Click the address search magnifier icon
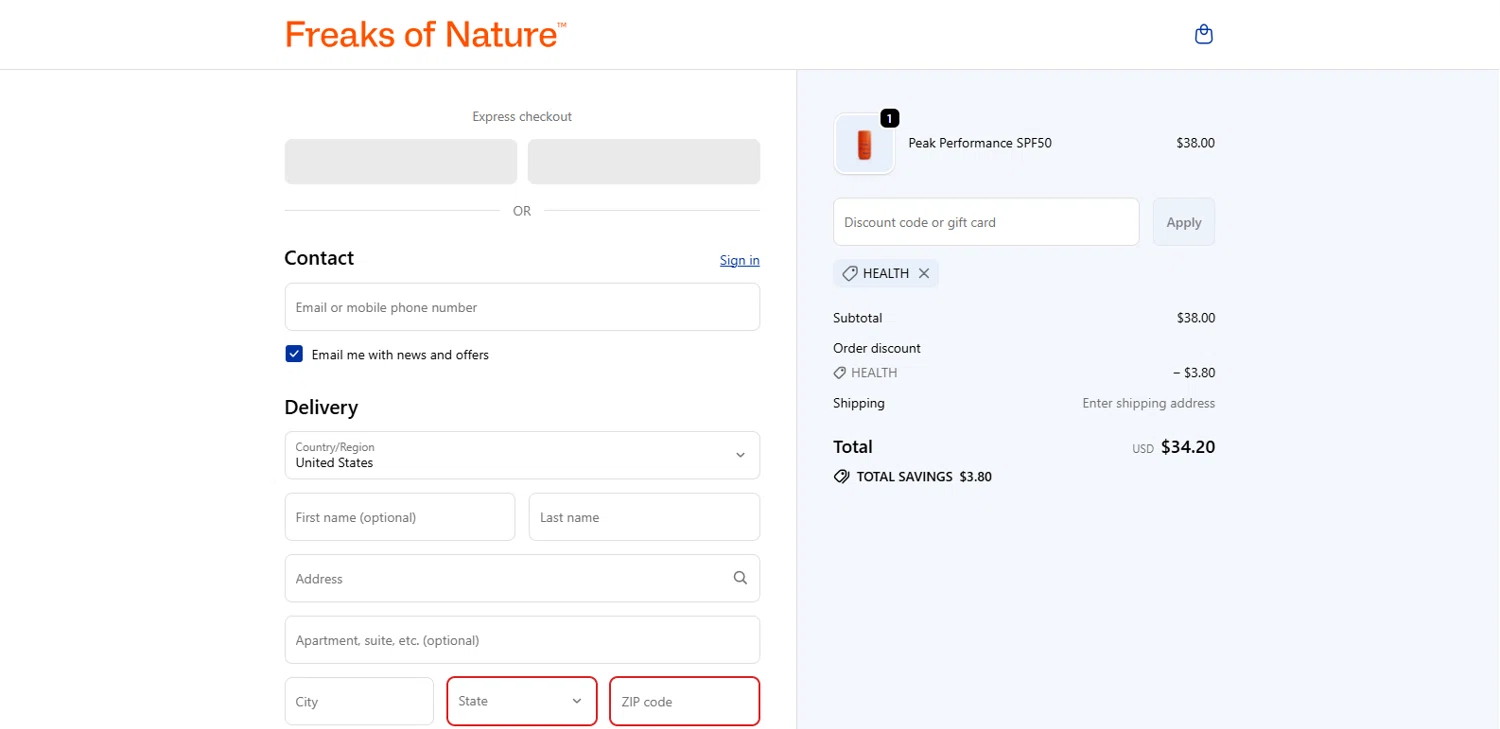Screen dimensions: 1500x729 (x=740, y=578)
